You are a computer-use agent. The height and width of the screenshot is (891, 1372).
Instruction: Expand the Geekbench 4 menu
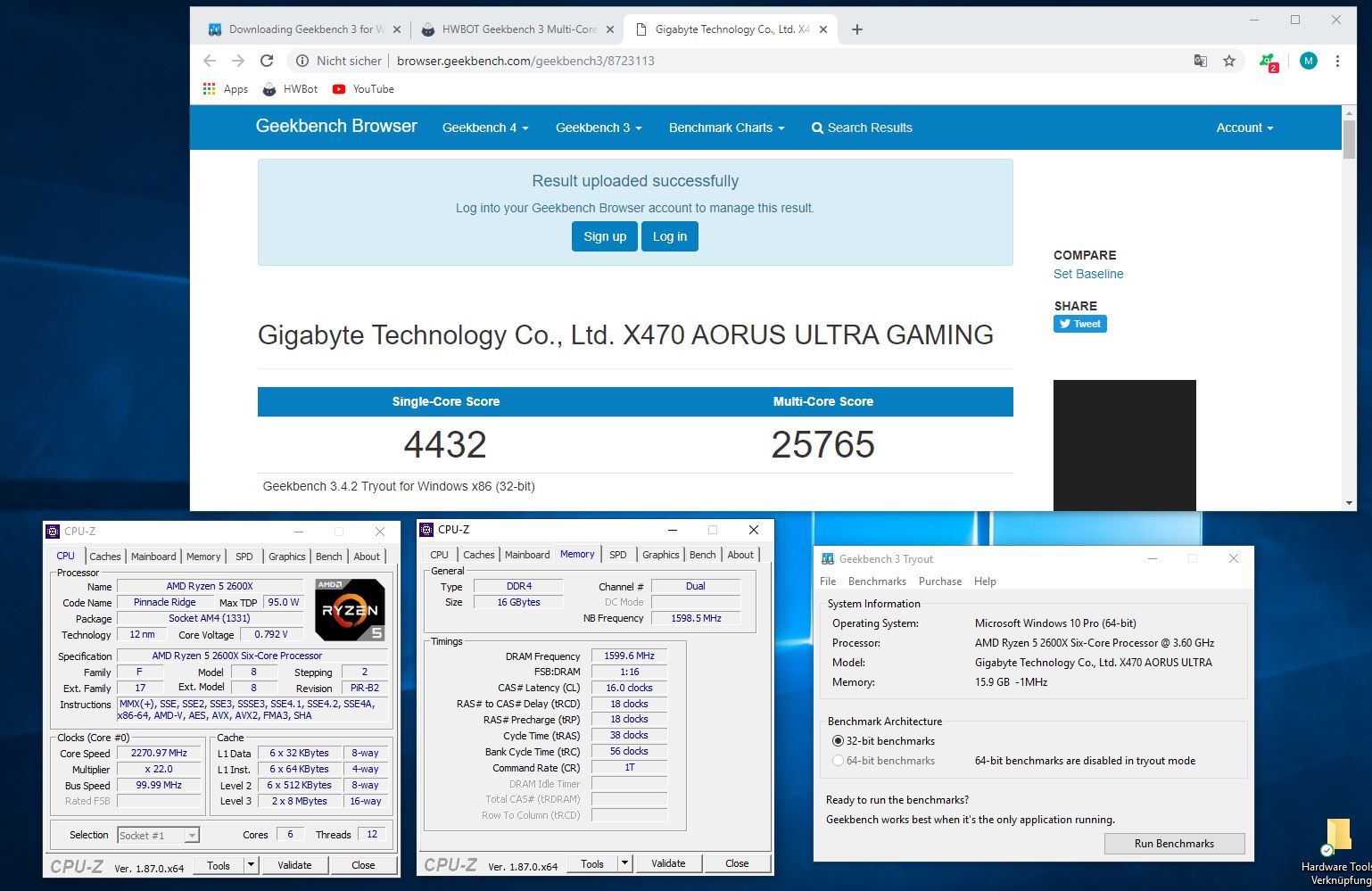[485, 128]
